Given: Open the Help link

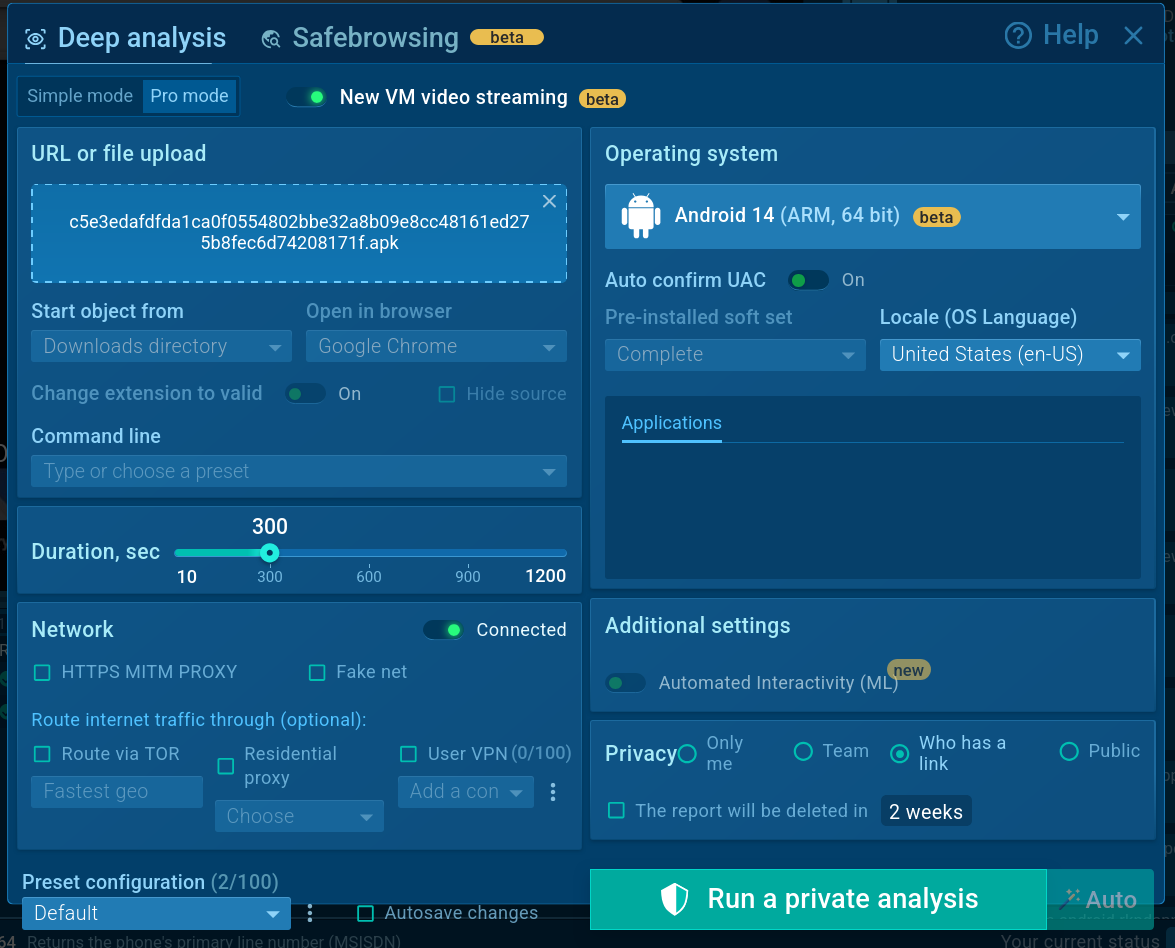Looking at the screenshot, I should tap(1051, 35).
